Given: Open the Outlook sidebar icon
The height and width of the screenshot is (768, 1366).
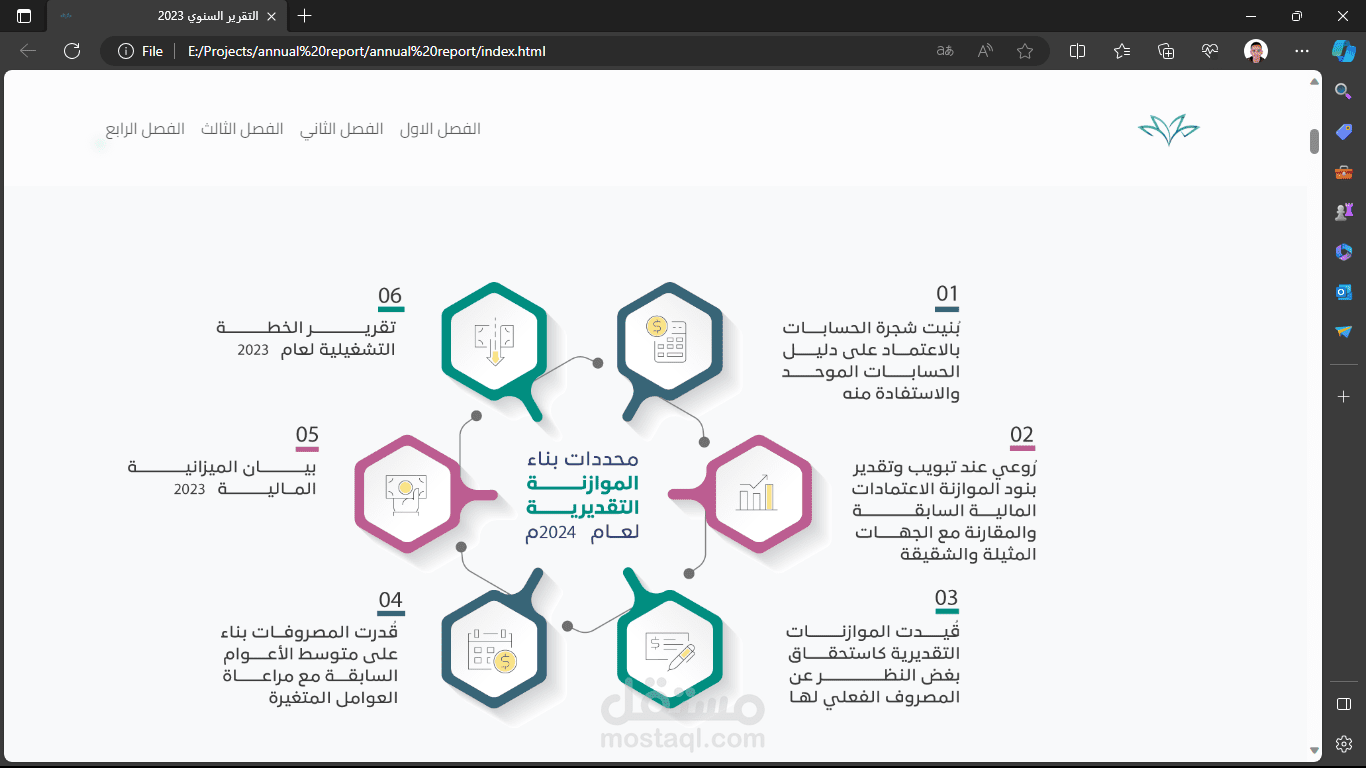Looking at the screenshot, I should pyautogui.click(x=1344, y=292).
